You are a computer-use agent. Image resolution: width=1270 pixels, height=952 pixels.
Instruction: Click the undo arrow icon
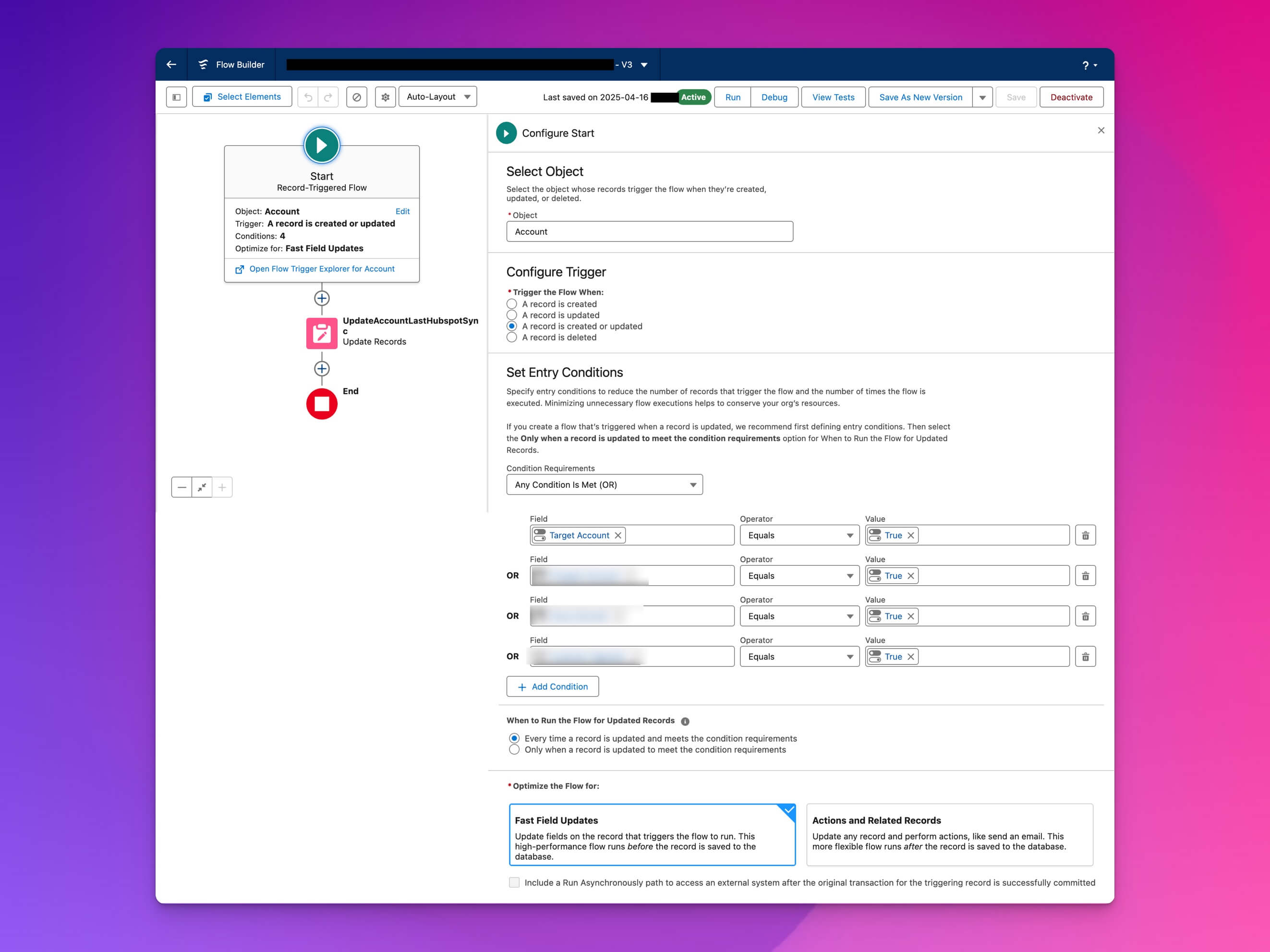click(x=308, y=97)
